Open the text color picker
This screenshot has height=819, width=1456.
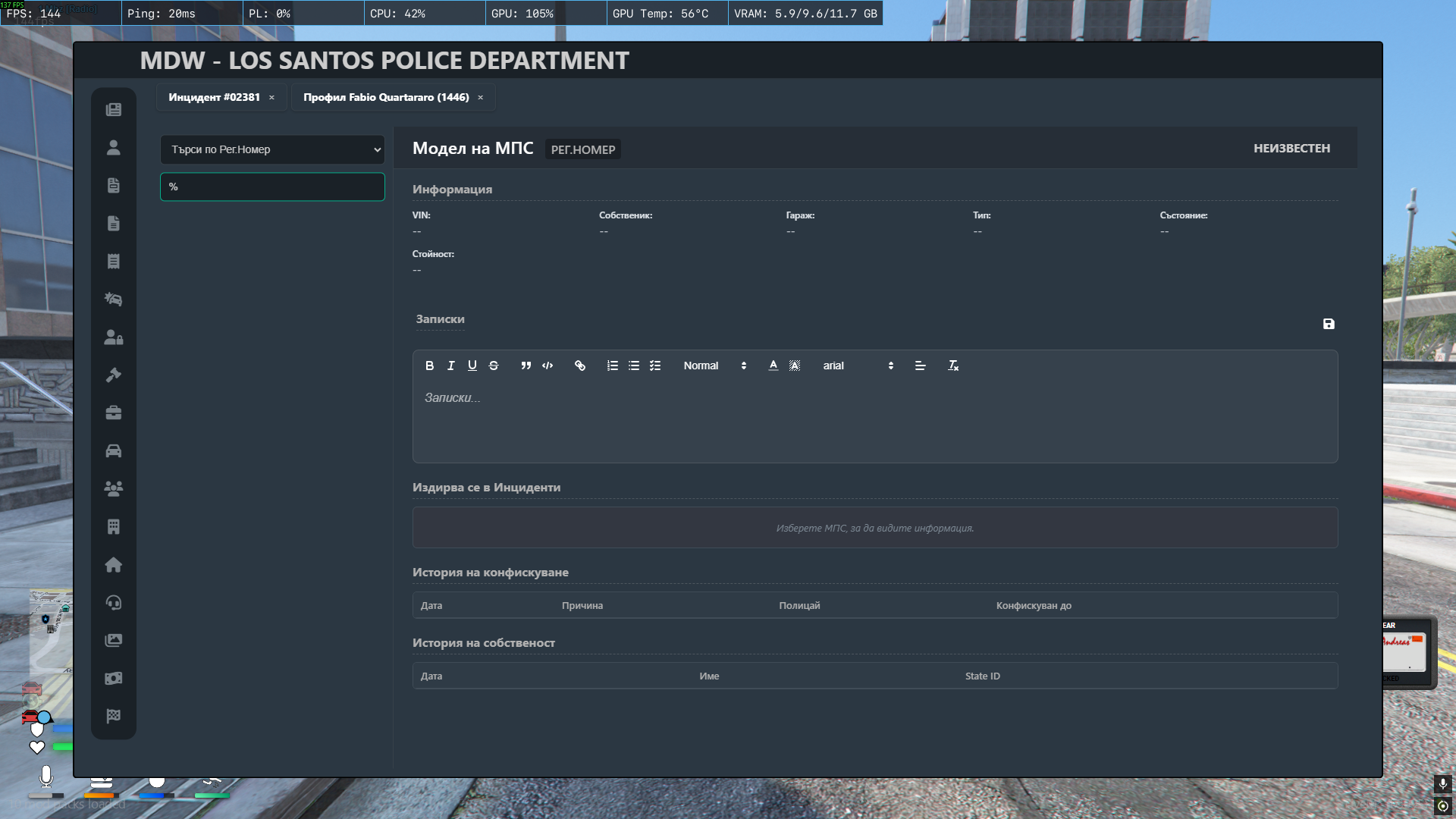[773, 366]
